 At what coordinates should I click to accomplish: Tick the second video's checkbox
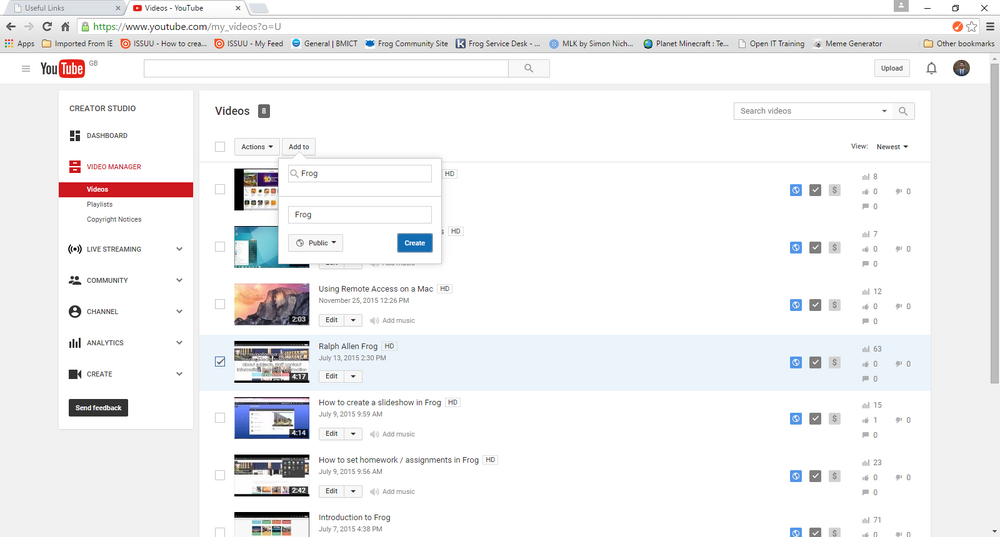220,247
